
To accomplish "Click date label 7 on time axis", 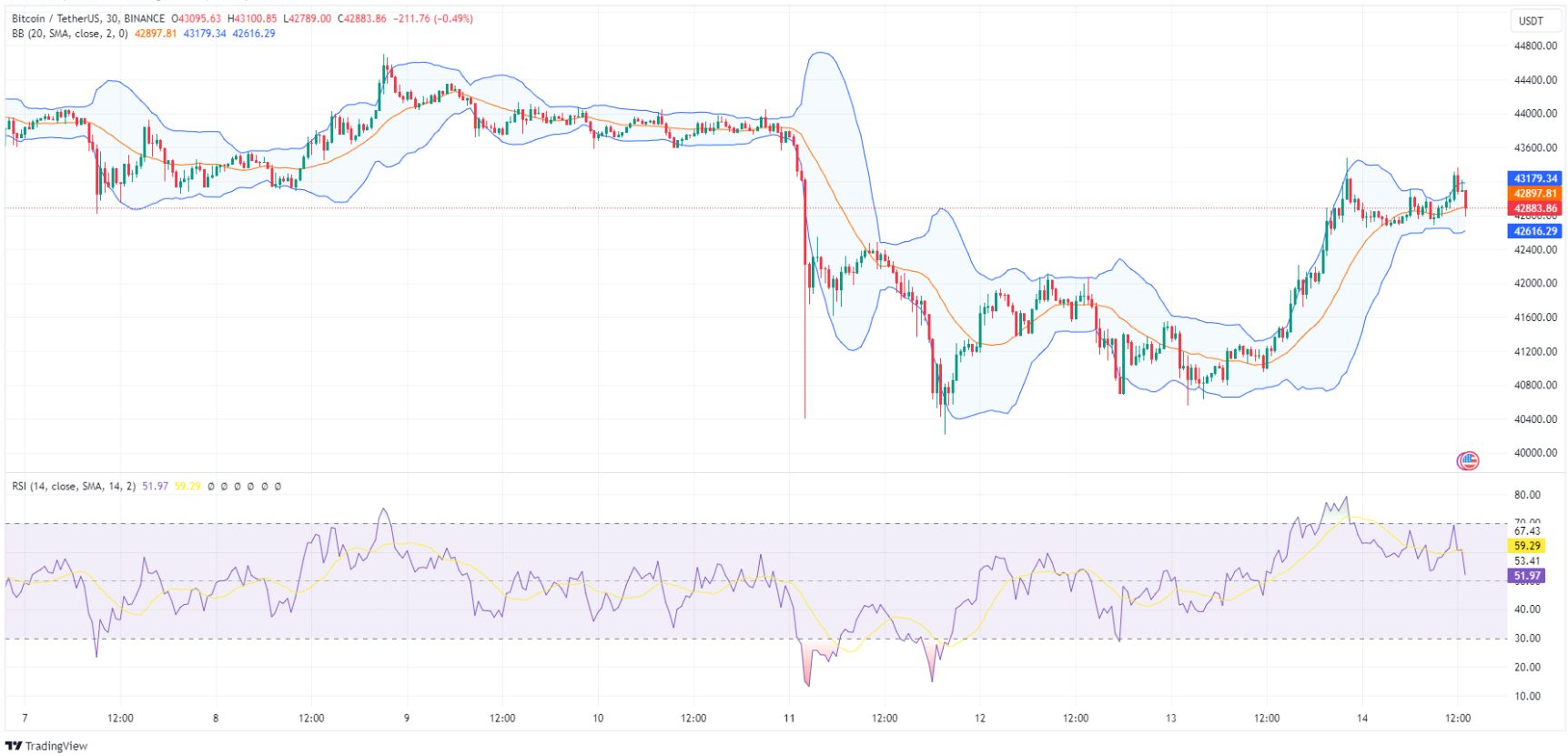I will pos(25,719).
